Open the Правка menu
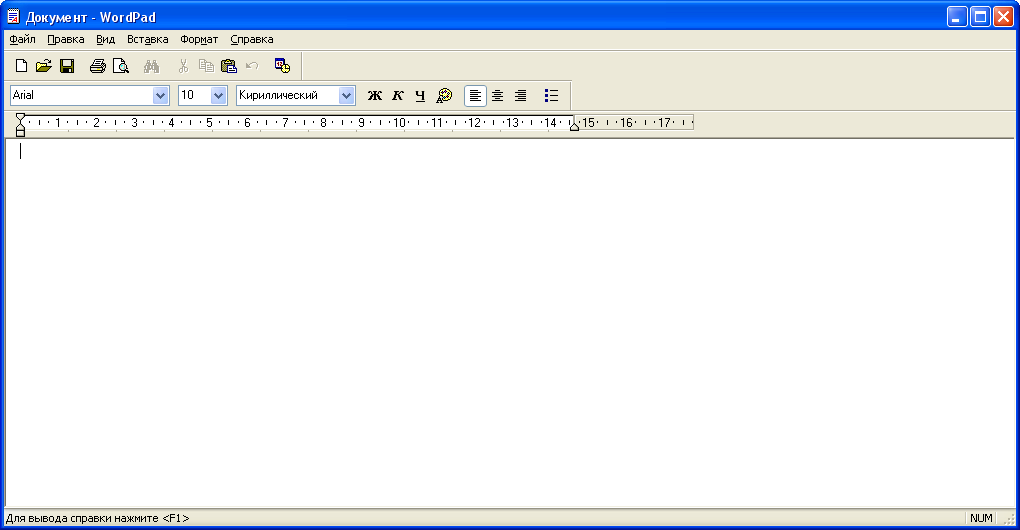Screen dimensions: 1020x530 tap(66, 39)
